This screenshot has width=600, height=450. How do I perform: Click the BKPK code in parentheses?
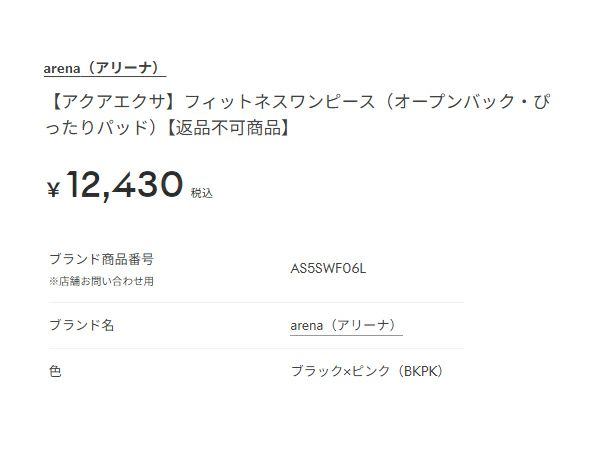tap(418, 371)
